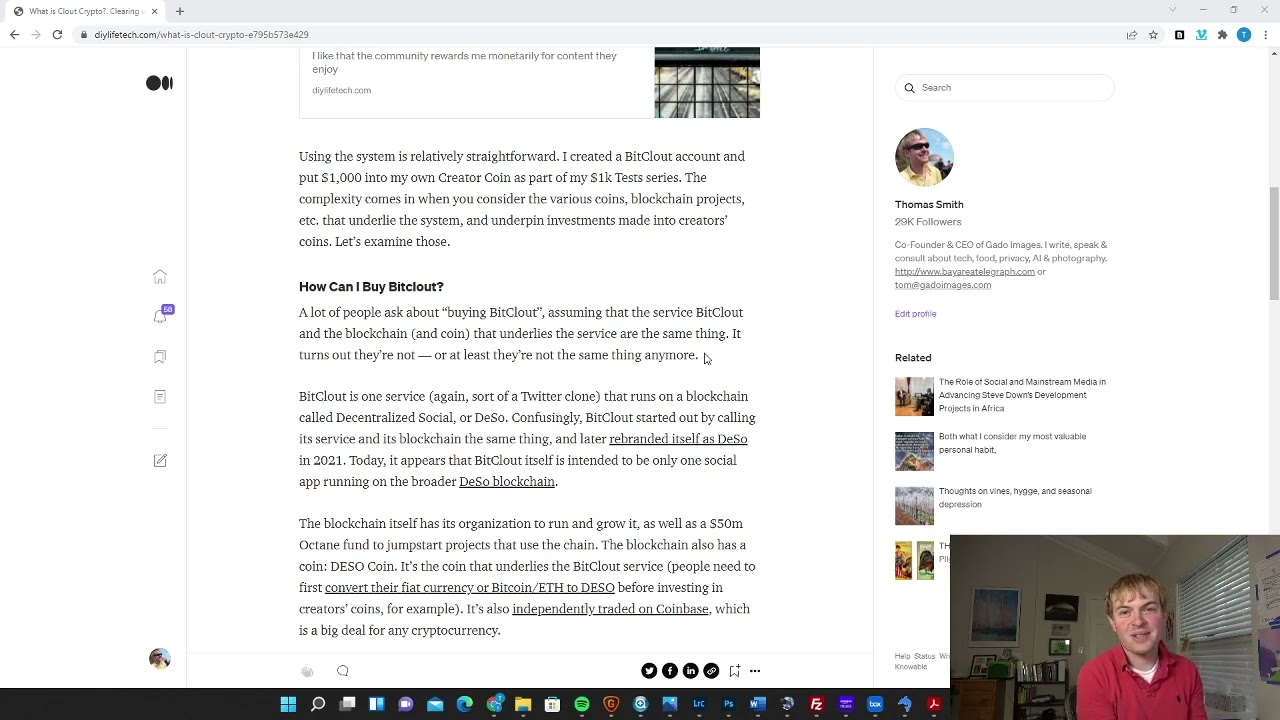
Task: Launch Spotify from the taskbar
Action: [582, 705]
